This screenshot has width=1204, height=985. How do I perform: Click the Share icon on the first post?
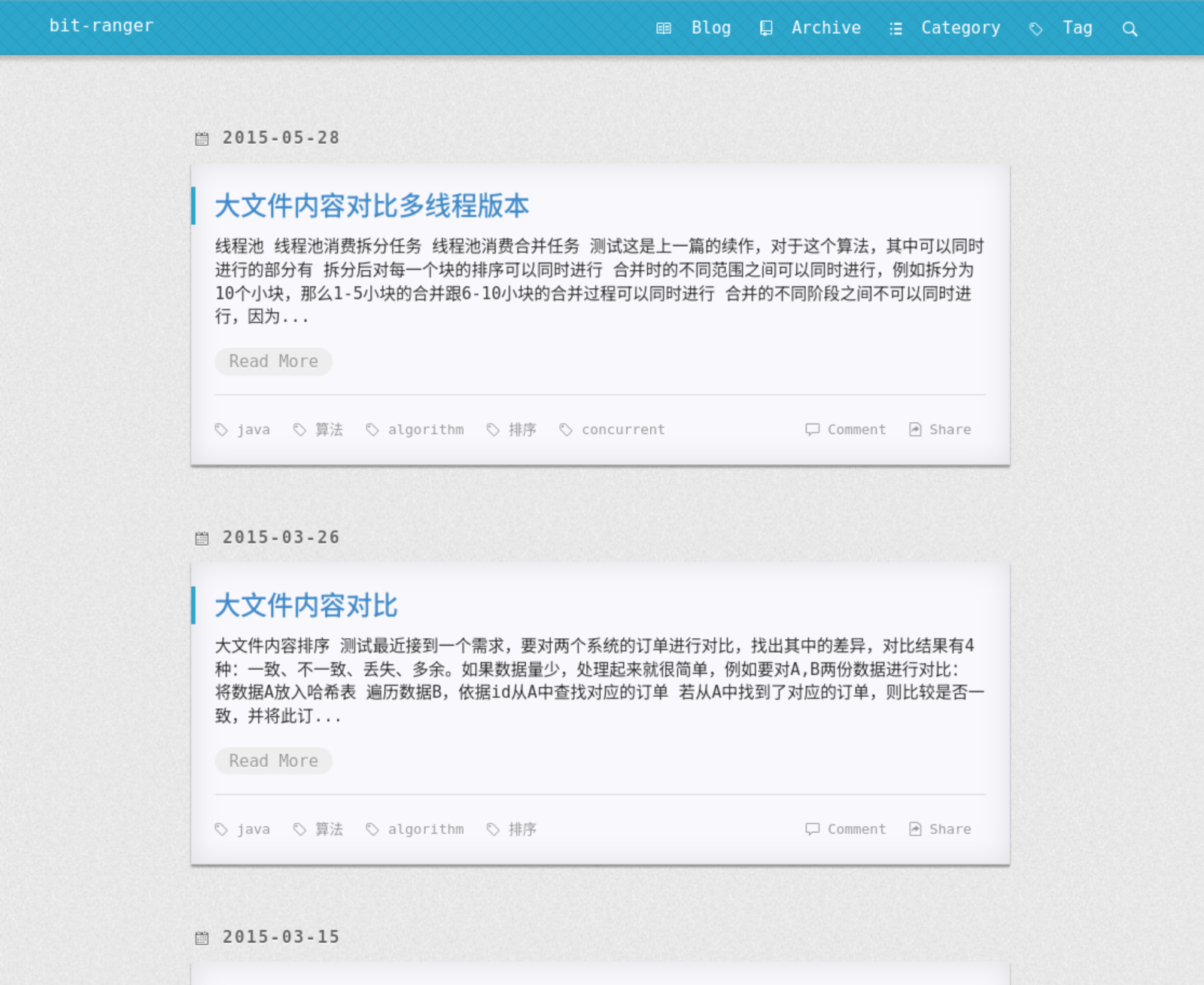pos(915,429)
